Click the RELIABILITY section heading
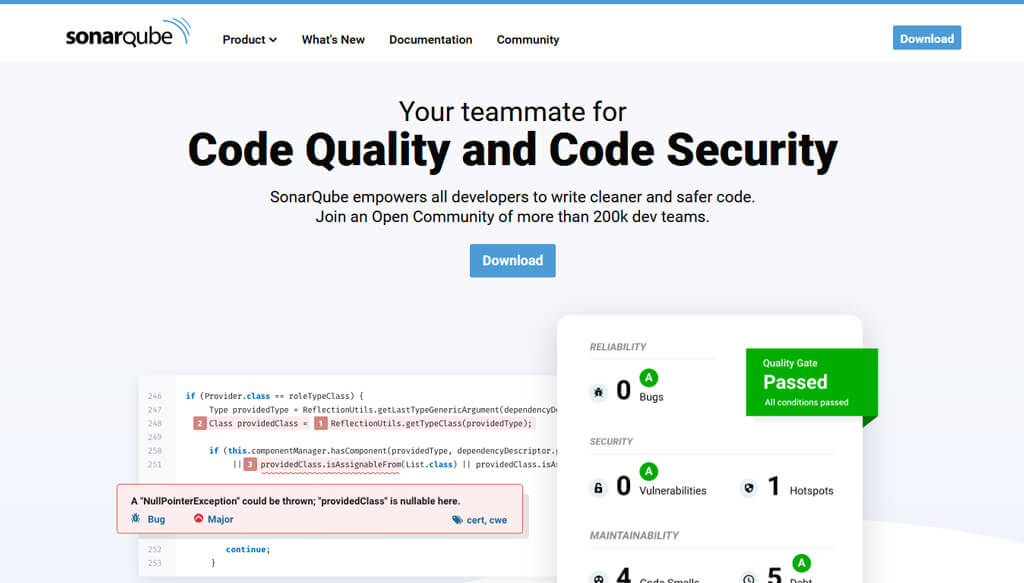 pos(618,347)
